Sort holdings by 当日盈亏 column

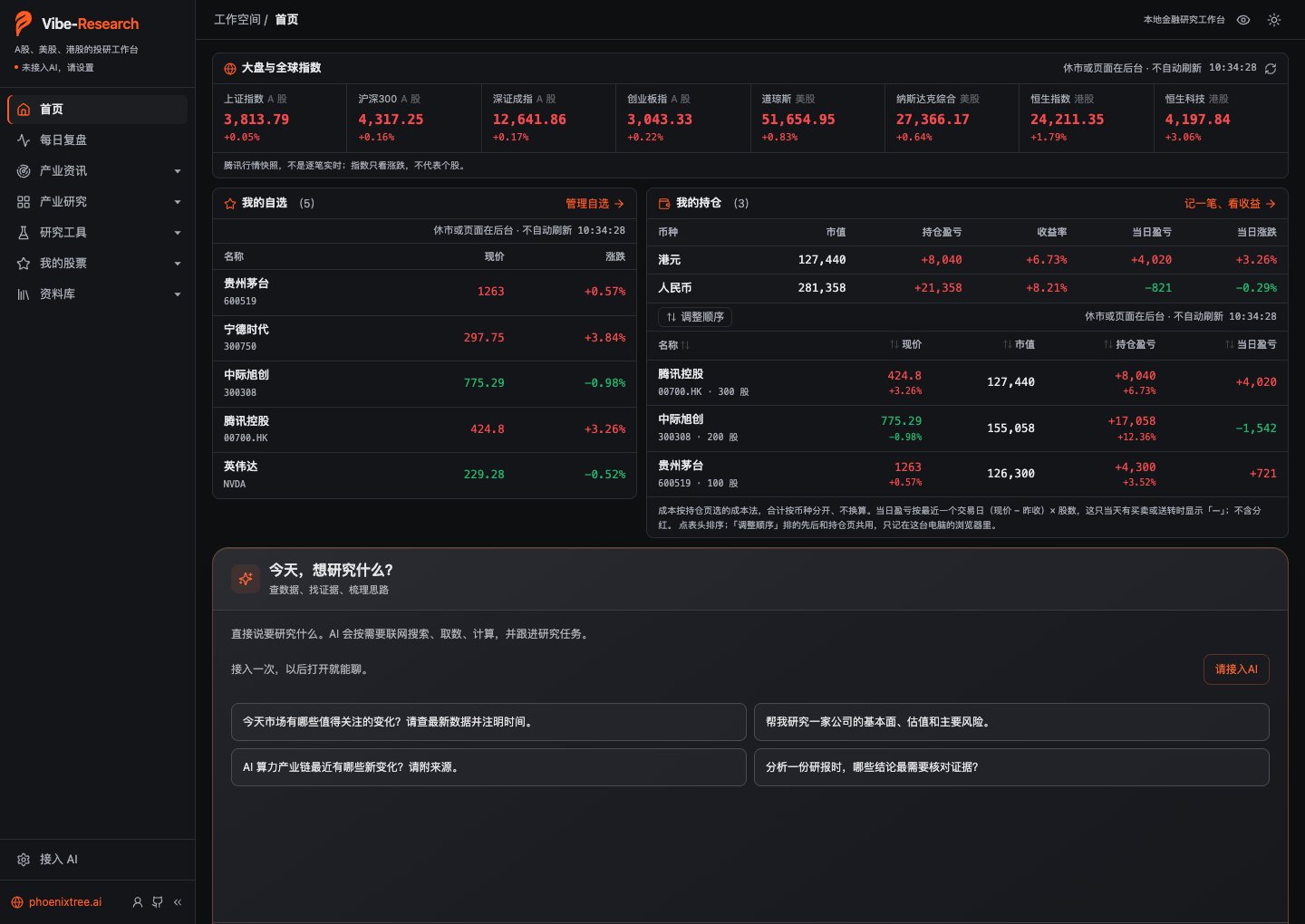(x=1251, y=344)
